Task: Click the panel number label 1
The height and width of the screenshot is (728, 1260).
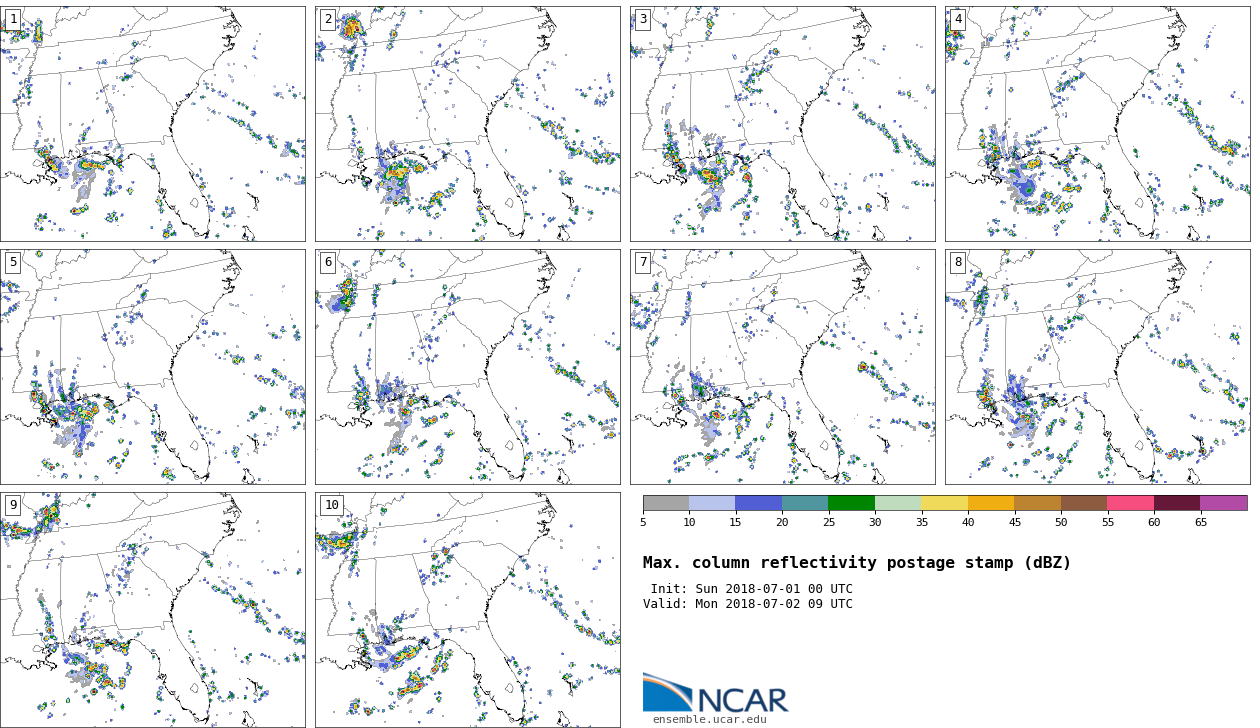Action: coord(13,19)
